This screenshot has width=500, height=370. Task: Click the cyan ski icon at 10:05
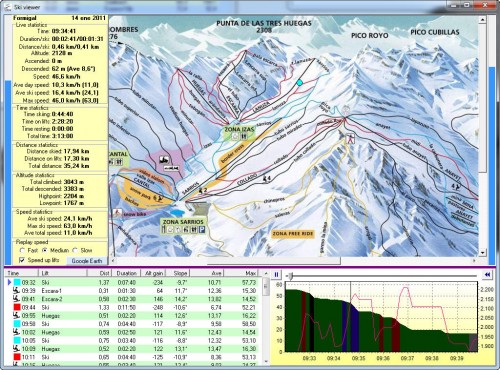point(17,340)
